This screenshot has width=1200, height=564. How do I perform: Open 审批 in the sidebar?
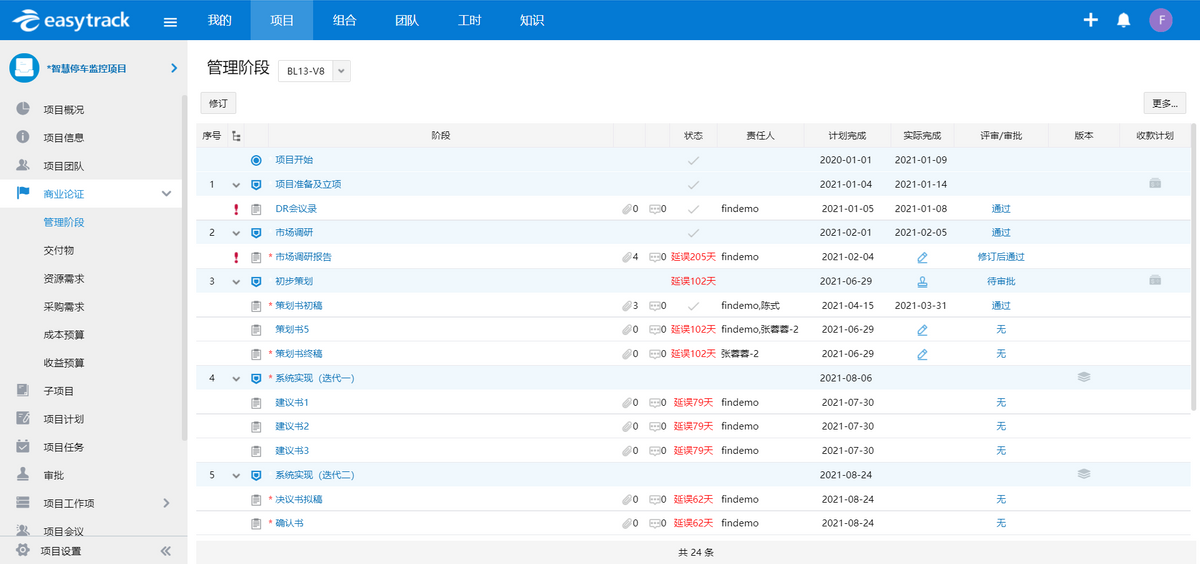[54, 475]
